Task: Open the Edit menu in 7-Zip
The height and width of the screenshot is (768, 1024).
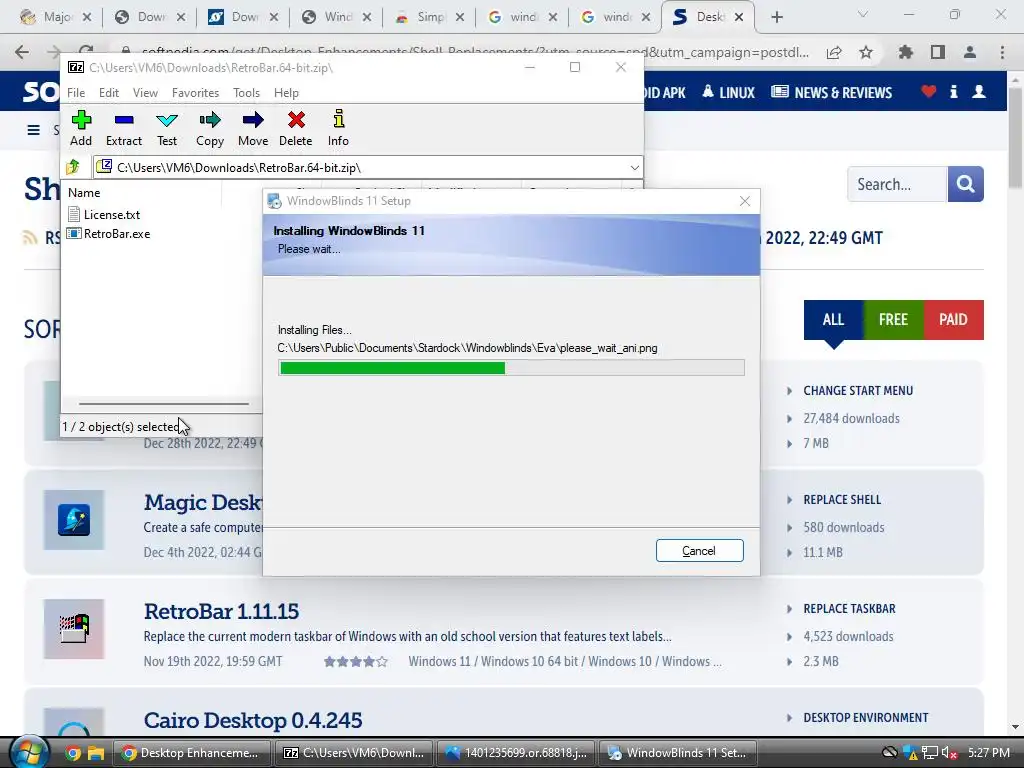Action: coord(108,93)
